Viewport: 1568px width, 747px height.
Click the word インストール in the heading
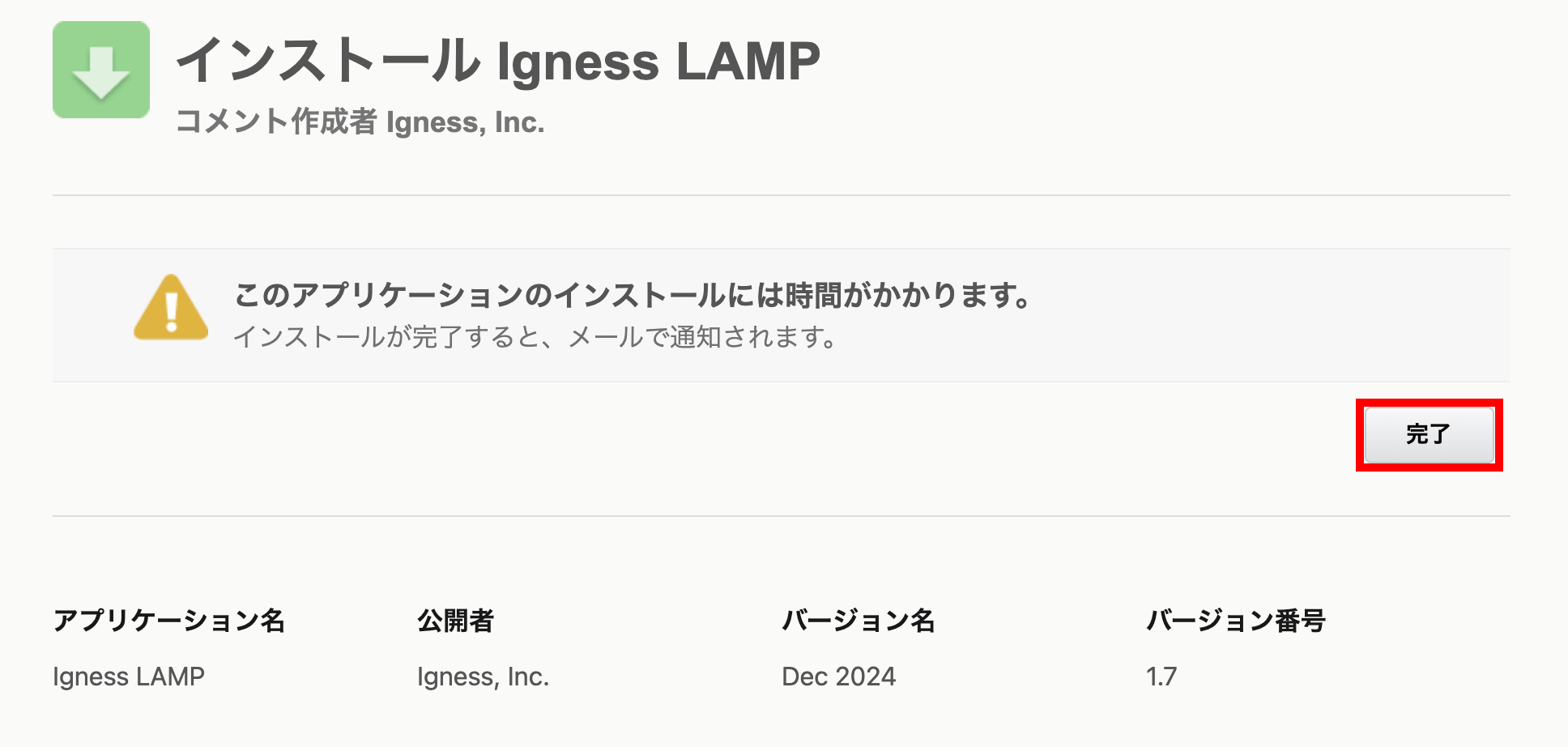(328, 61)
